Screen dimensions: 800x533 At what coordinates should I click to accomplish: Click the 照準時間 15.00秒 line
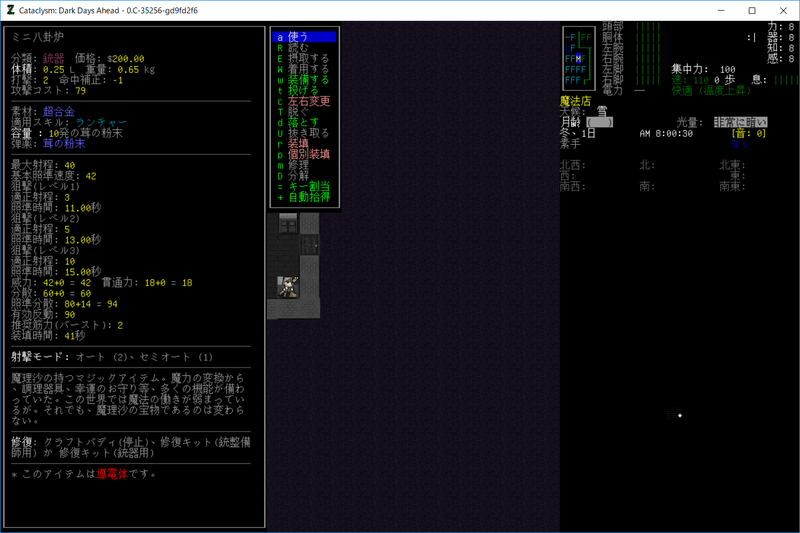pos(56,272)
